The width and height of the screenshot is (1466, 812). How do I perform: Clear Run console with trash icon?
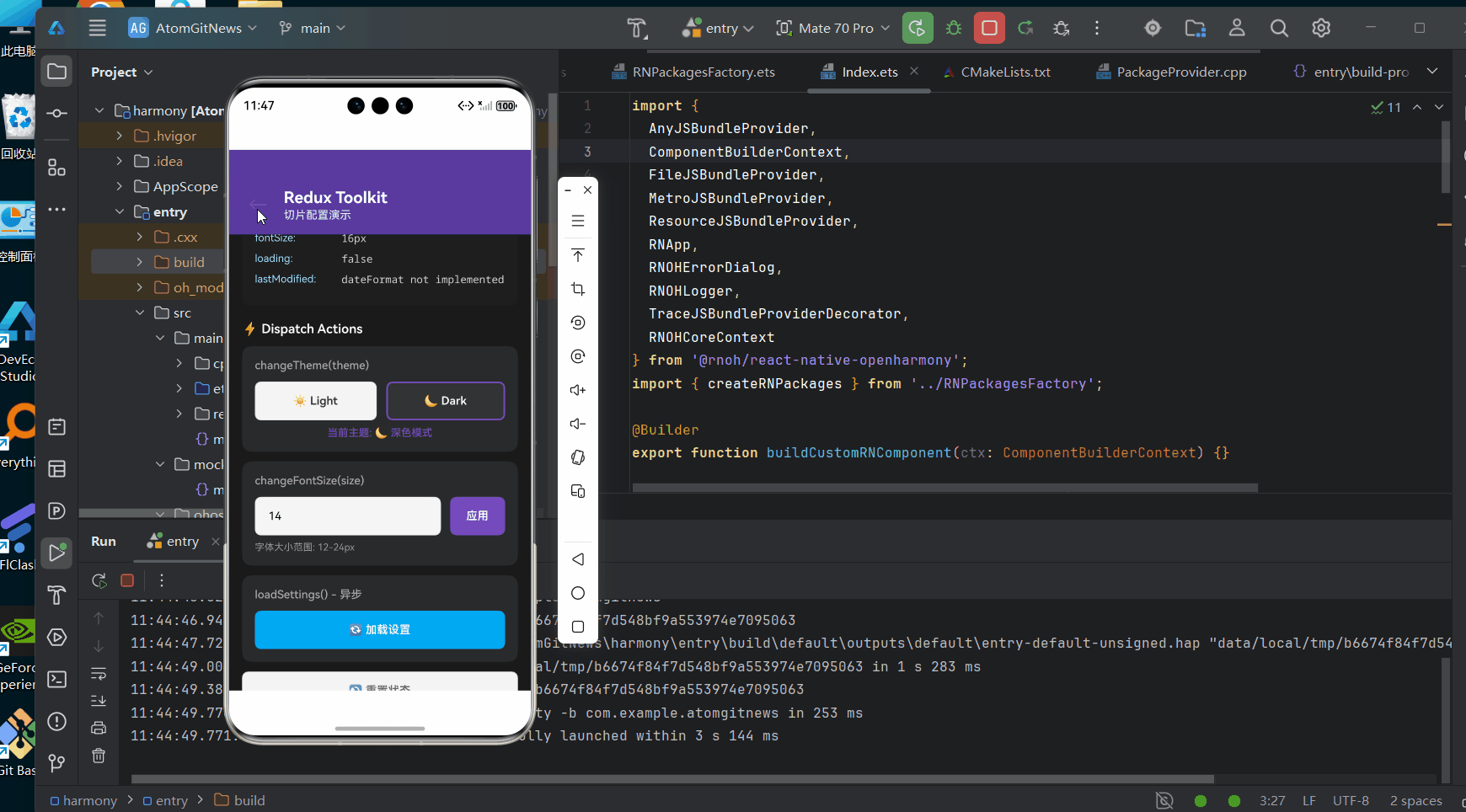pos(99,756)
